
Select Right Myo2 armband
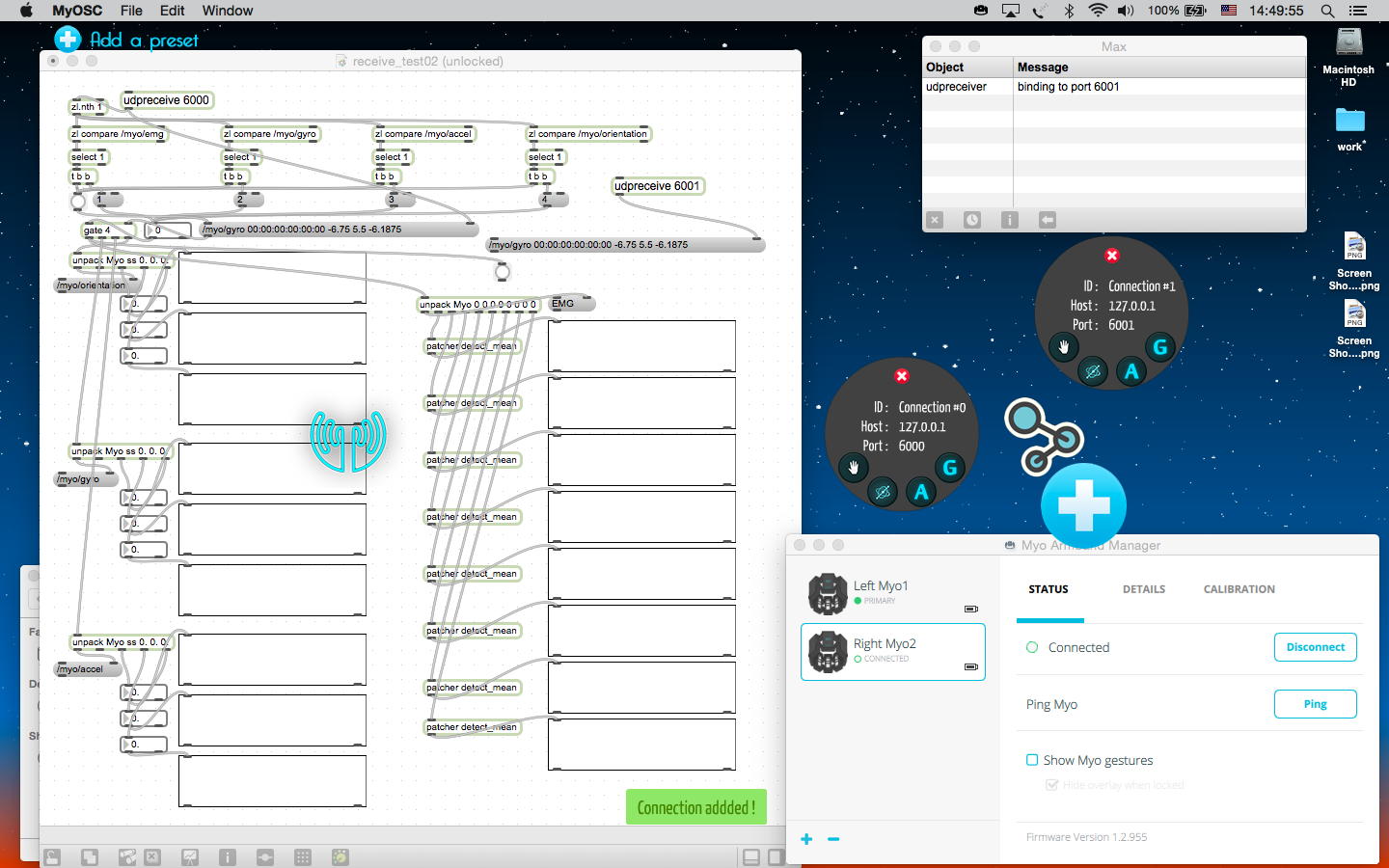[893, 652]
